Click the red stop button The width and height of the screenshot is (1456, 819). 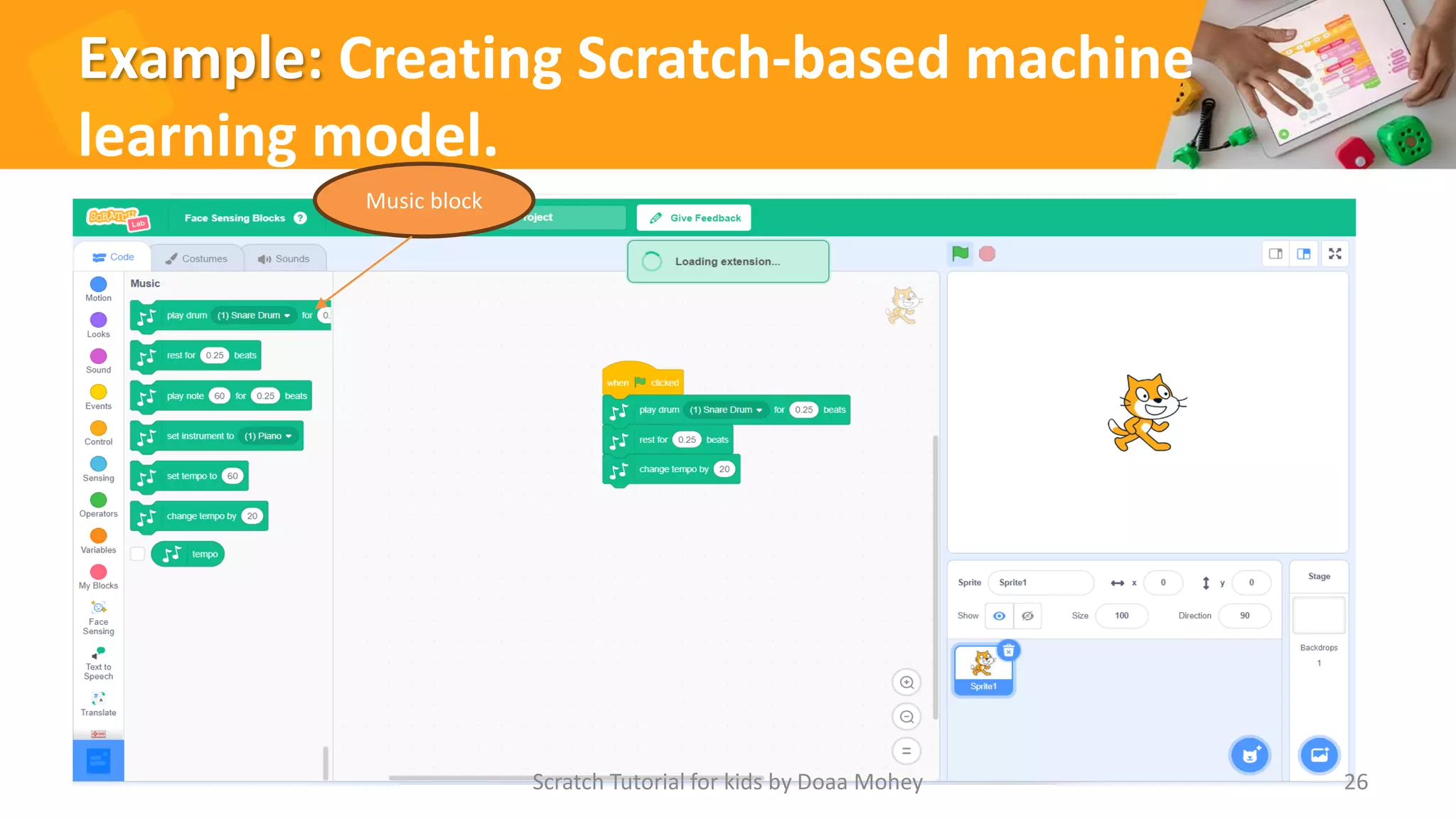pos(987,254)
